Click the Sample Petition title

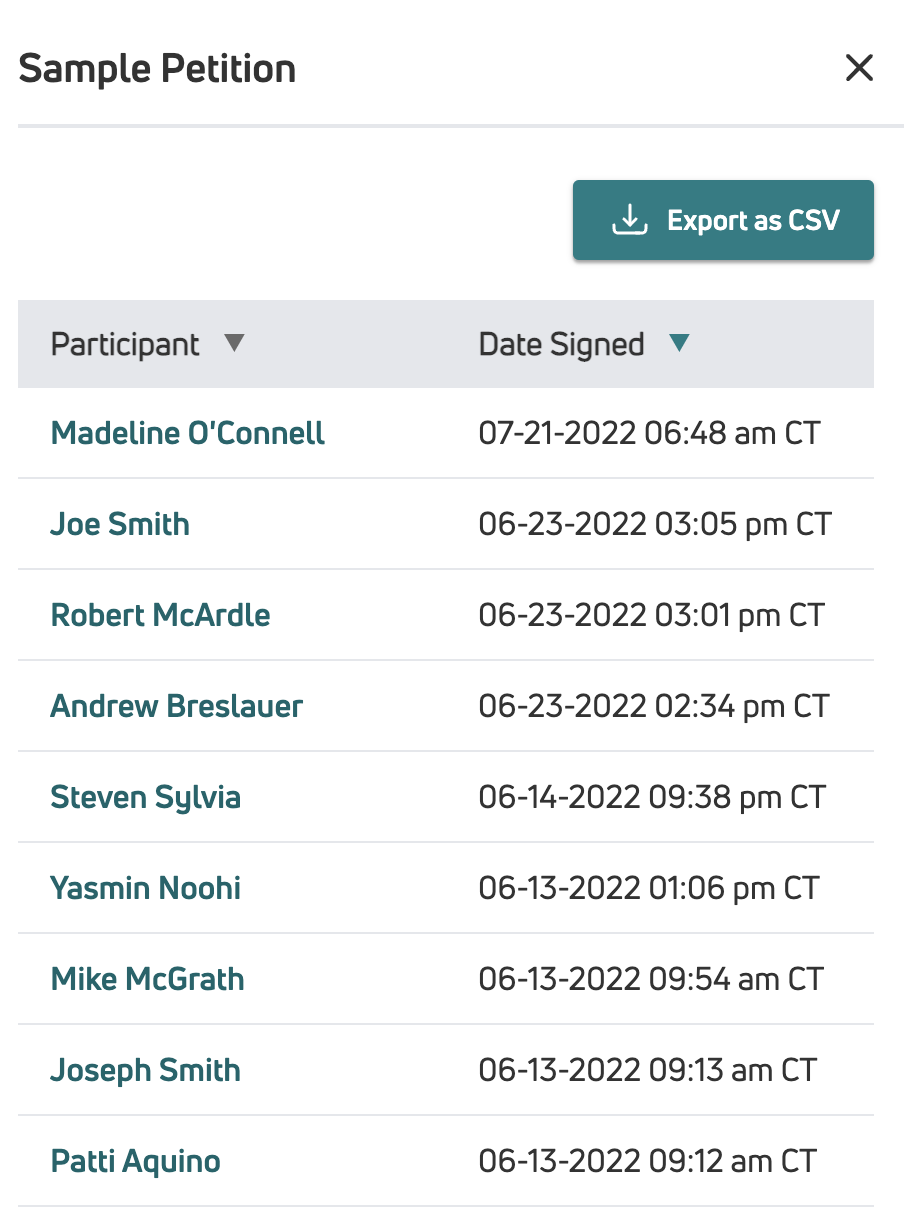tap(157, 69)
